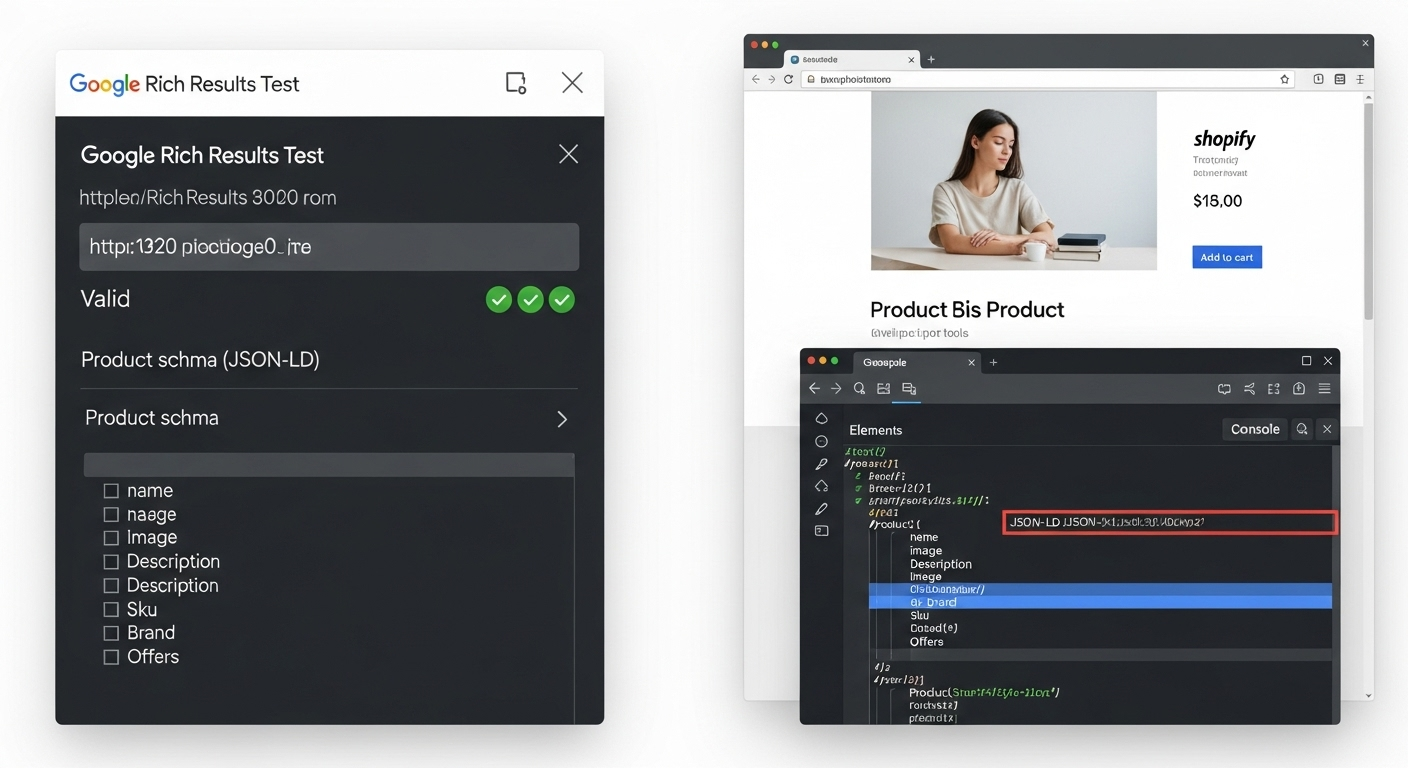Click the device icon in Rich Results header
1408x768 pixels.
tap(515, 83)
